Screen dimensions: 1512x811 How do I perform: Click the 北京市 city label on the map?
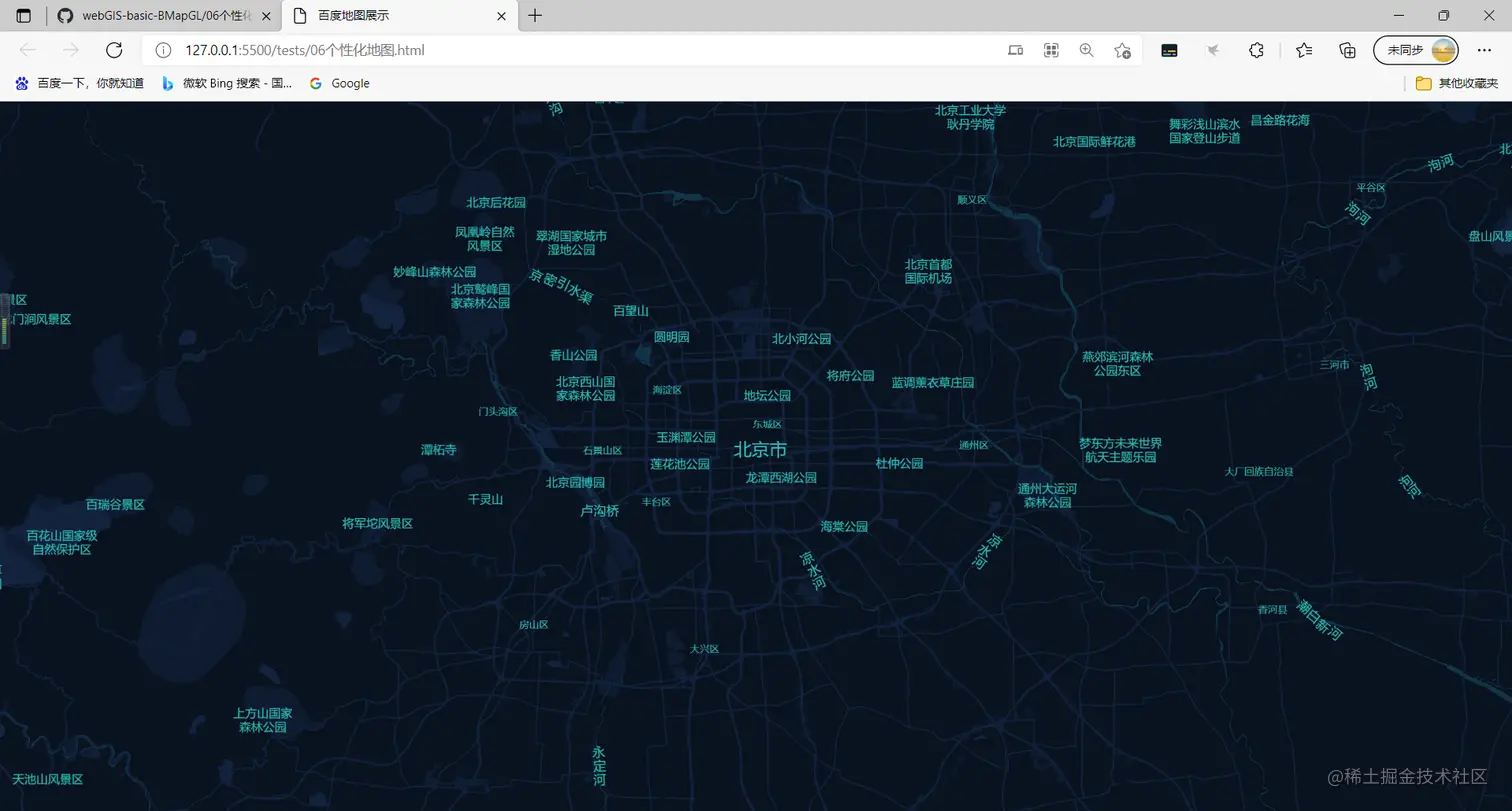760,450
